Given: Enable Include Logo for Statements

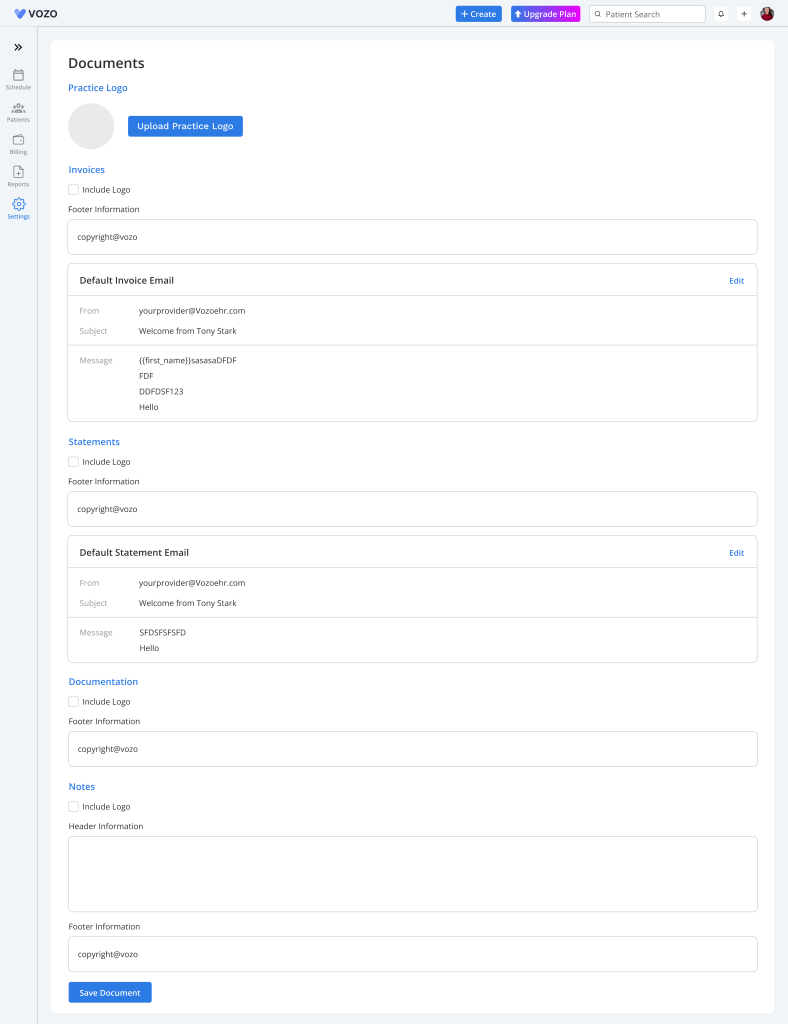Looking at the screenshot, I should (x=73, y=462).
